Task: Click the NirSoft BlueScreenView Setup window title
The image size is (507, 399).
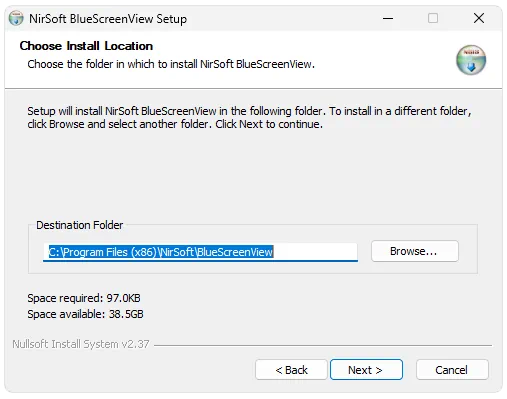Action: pos(108,19)
